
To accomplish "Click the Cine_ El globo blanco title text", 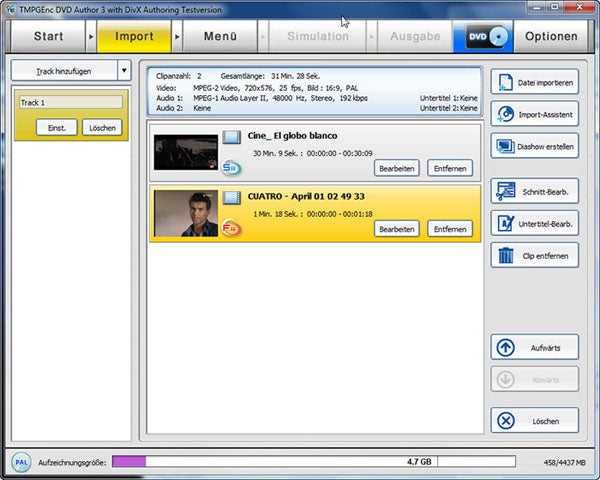I will [292, 136].
